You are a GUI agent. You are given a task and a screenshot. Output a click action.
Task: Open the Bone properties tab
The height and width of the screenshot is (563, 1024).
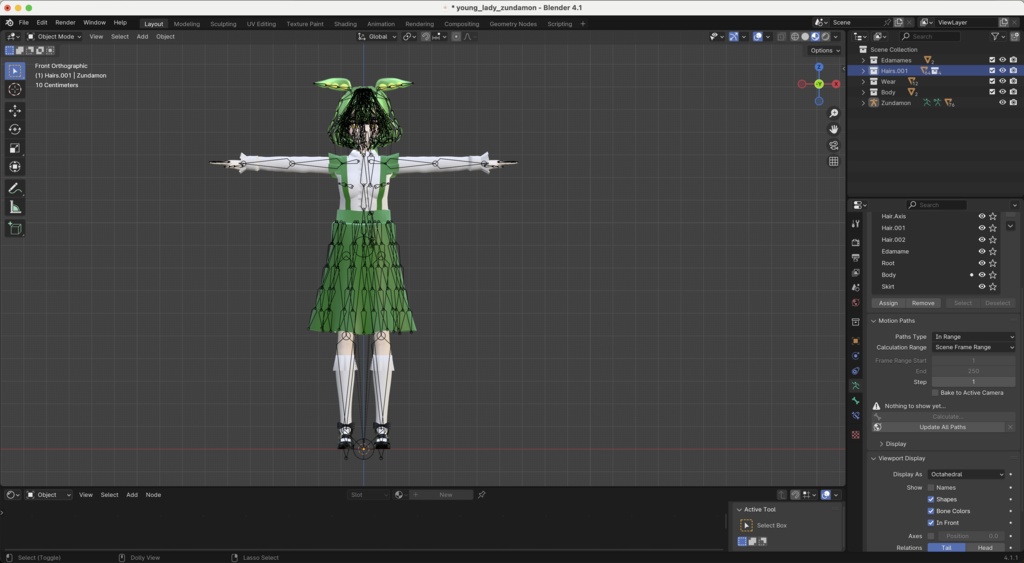(x=856, y=400)
